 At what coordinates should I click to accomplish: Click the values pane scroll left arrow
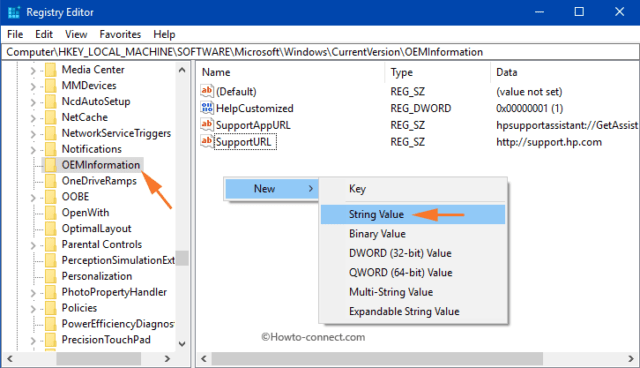204,359
